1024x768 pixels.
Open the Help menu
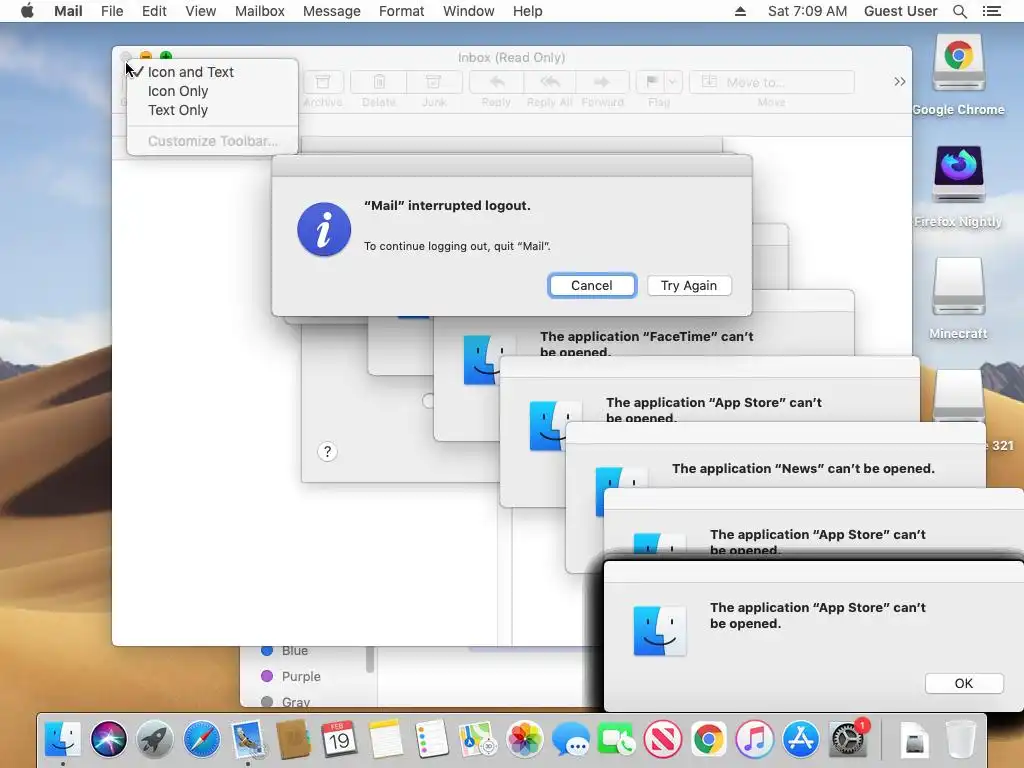pyautogui.click(x=527, y=11)
